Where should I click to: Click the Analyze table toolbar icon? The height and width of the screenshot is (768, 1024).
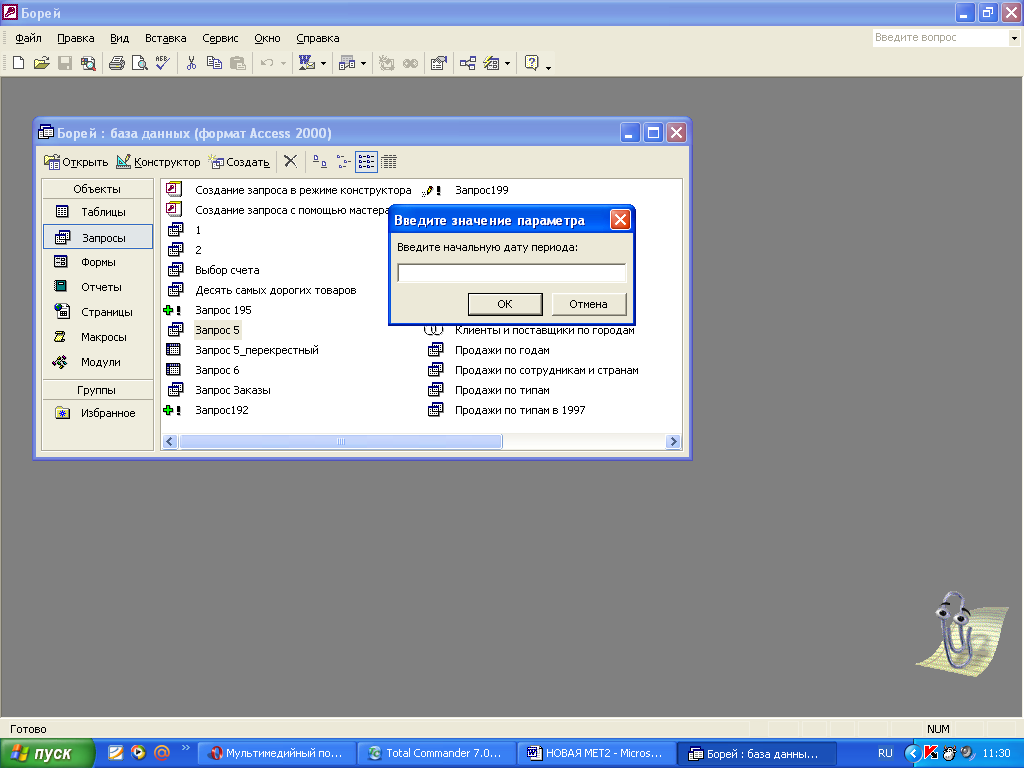click(347, 63)
